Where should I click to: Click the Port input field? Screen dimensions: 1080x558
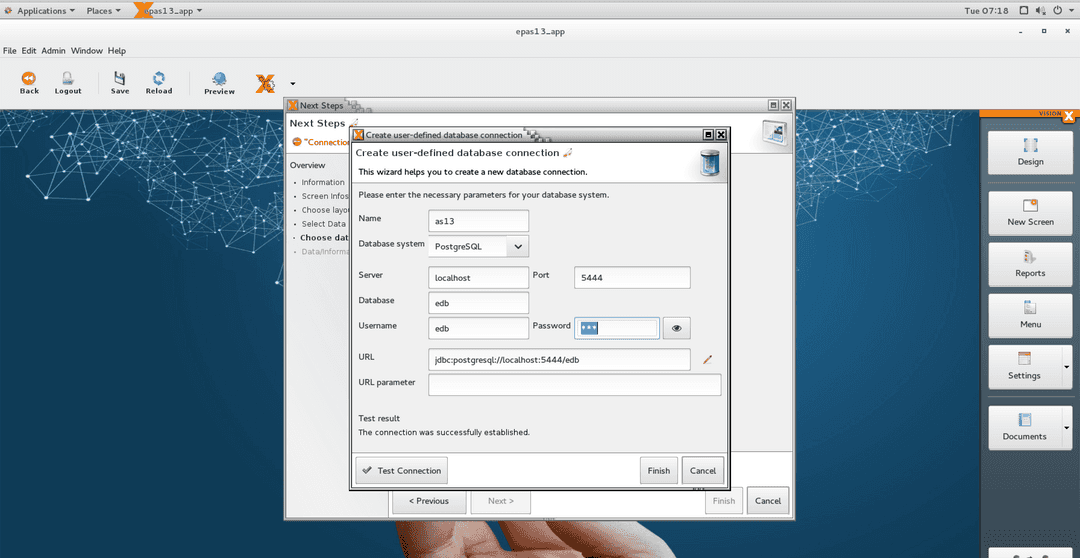tap(632, 277)
